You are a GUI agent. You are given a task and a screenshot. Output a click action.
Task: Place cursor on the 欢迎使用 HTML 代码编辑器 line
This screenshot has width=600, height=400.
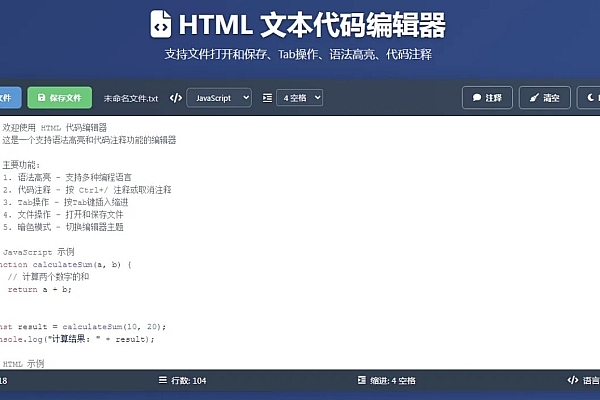[55, 127]
